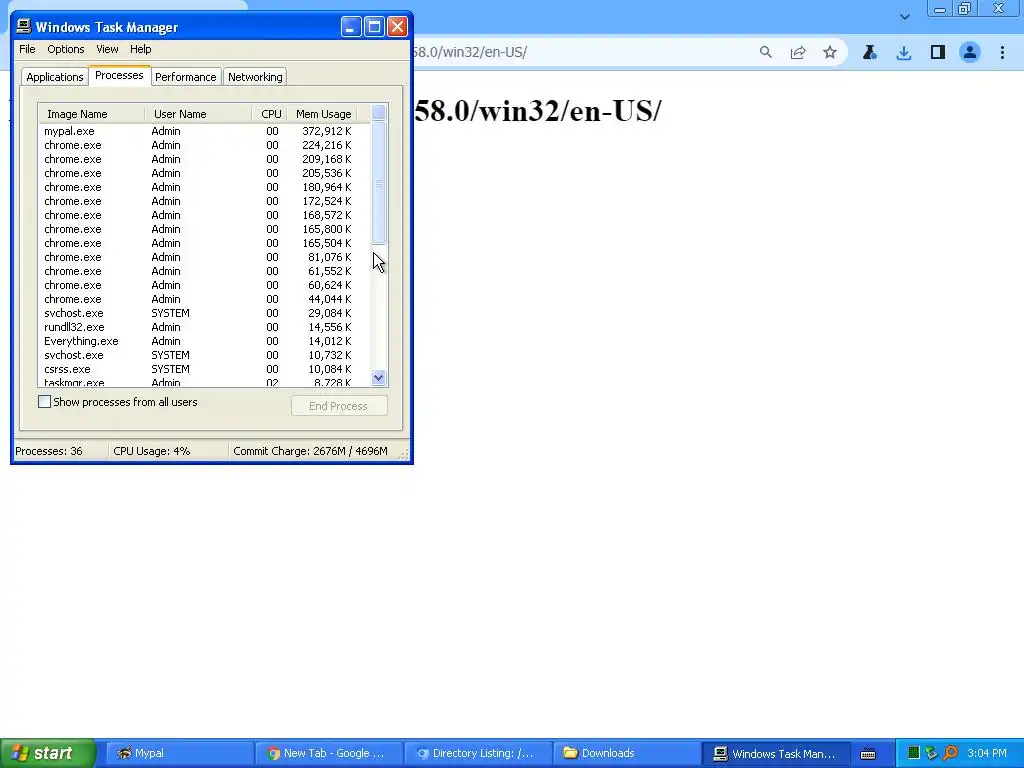The image size is (1024, 768).
Task: Select the Everything.exe process row
Action: (x=204, y=342)
